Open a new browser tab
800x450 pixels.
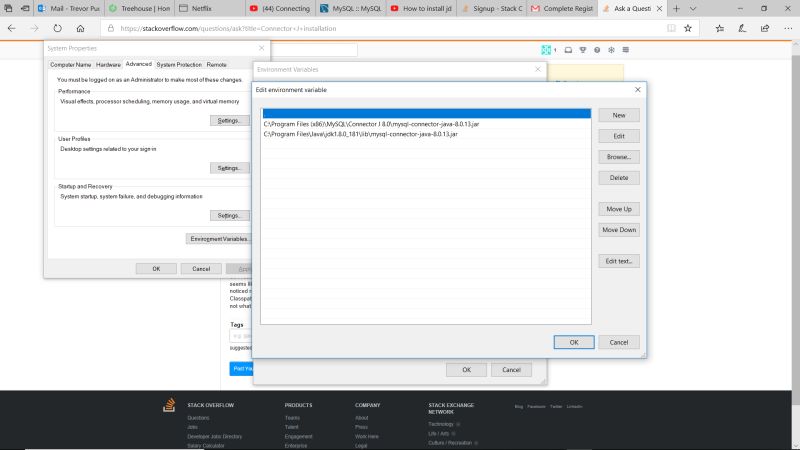click(676, 9)
